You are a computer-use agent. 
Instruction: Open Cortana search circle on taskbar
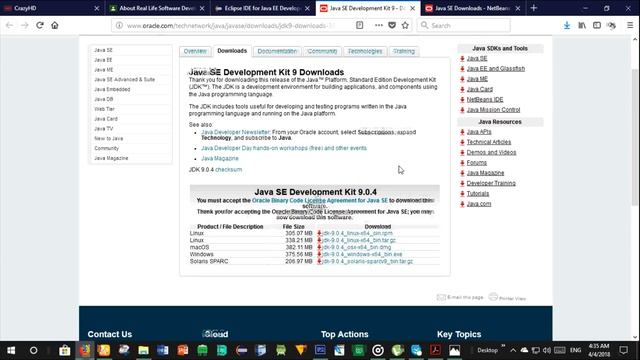pyautogui.click(x=33, y=350)
